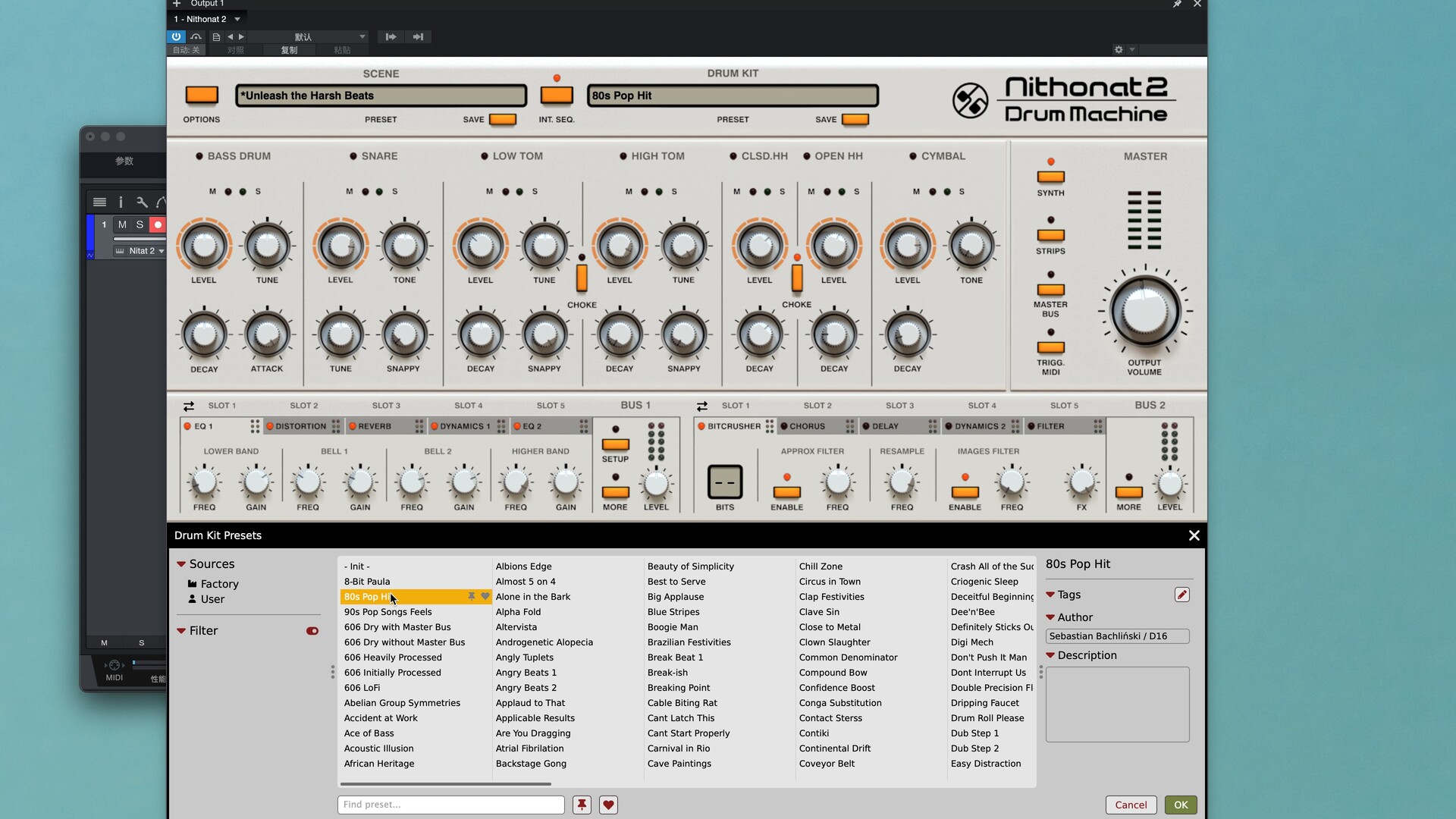Filter by favorite presets heart button
This screenshot has height=819, width=1456.
point(608,805)
